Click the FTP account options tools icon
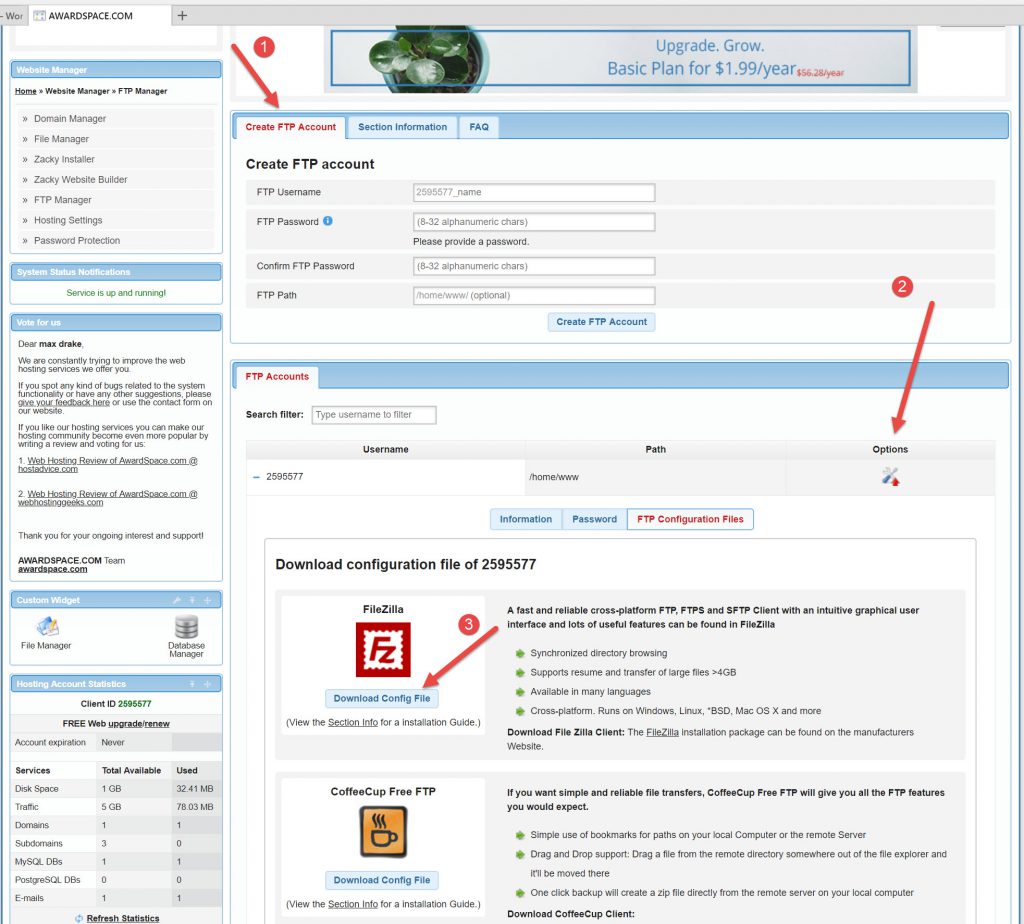 [x=890, y=478]
